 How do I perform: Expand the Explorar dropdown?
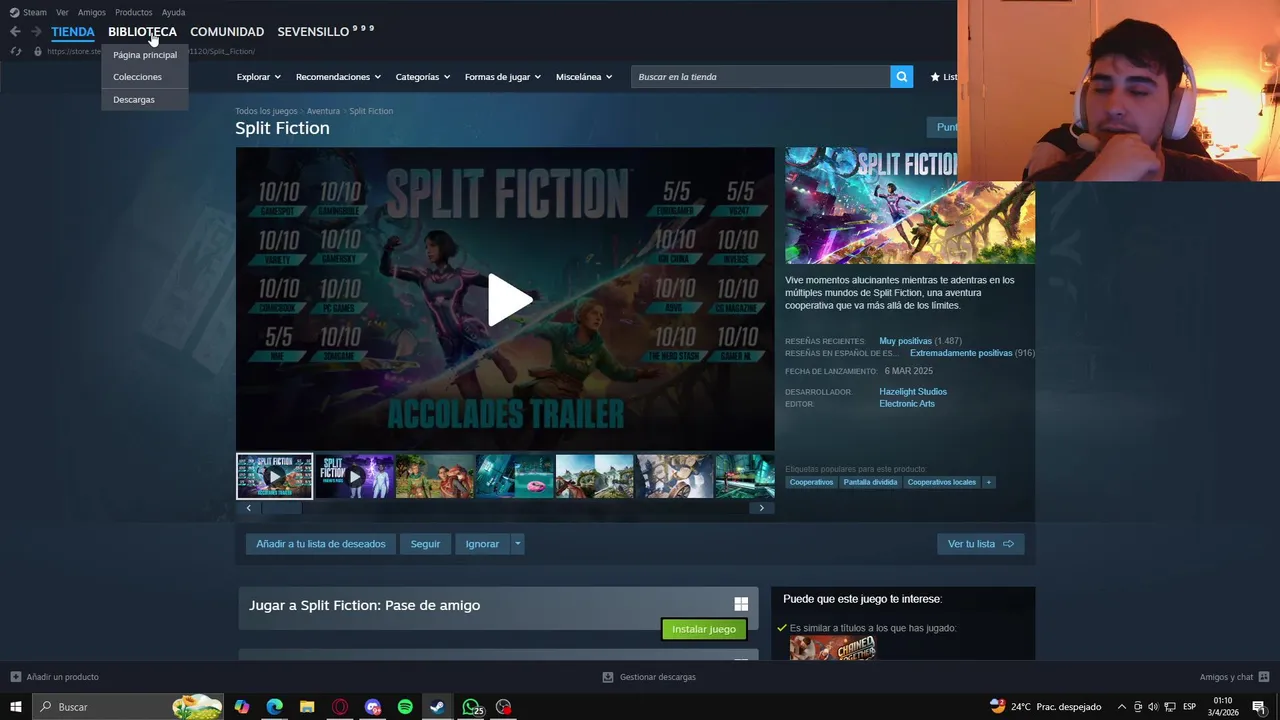coord(258,77)
